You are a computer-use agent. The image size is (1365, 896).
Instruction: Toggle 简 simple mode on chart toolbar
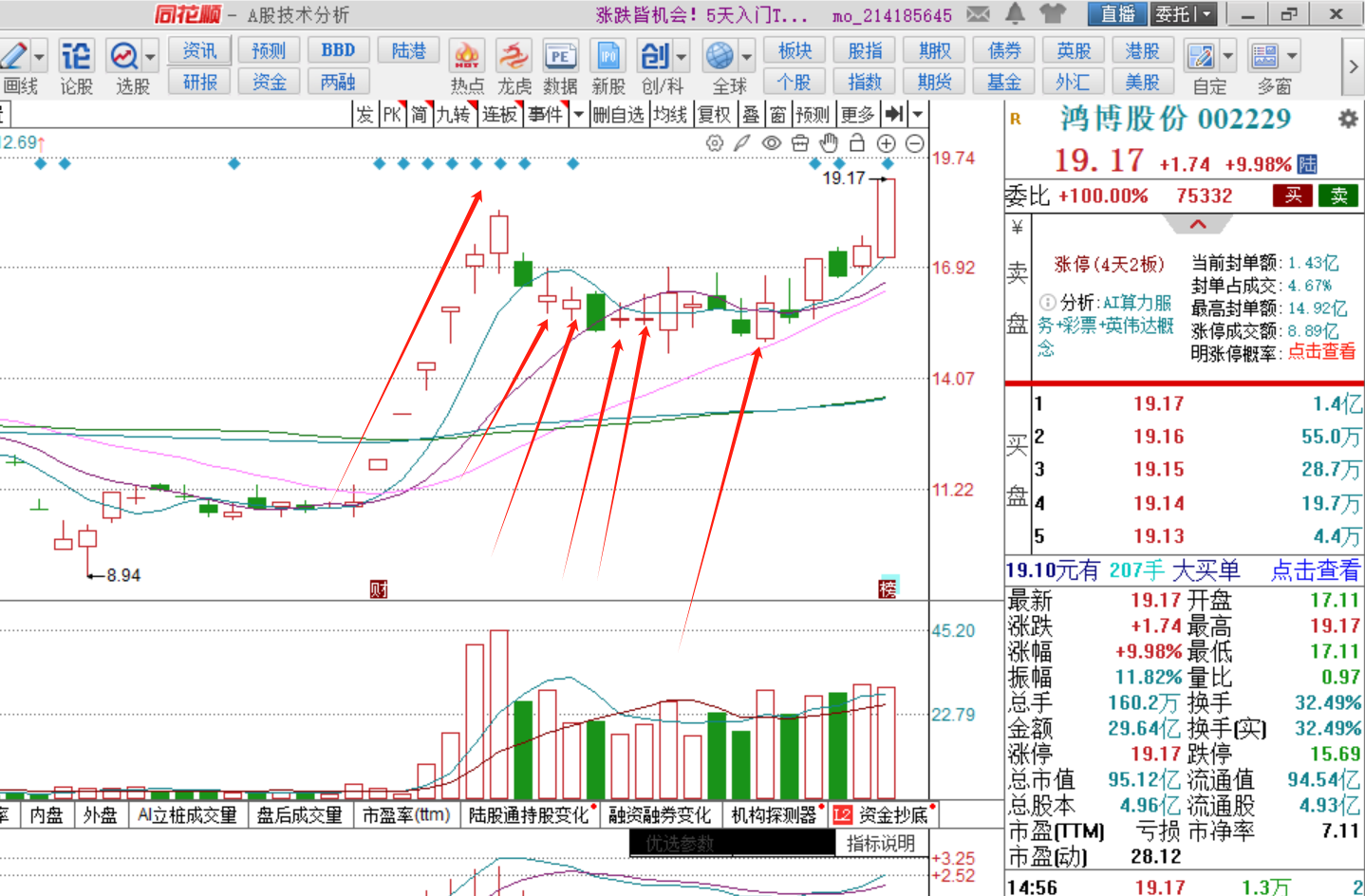point(420,115)
